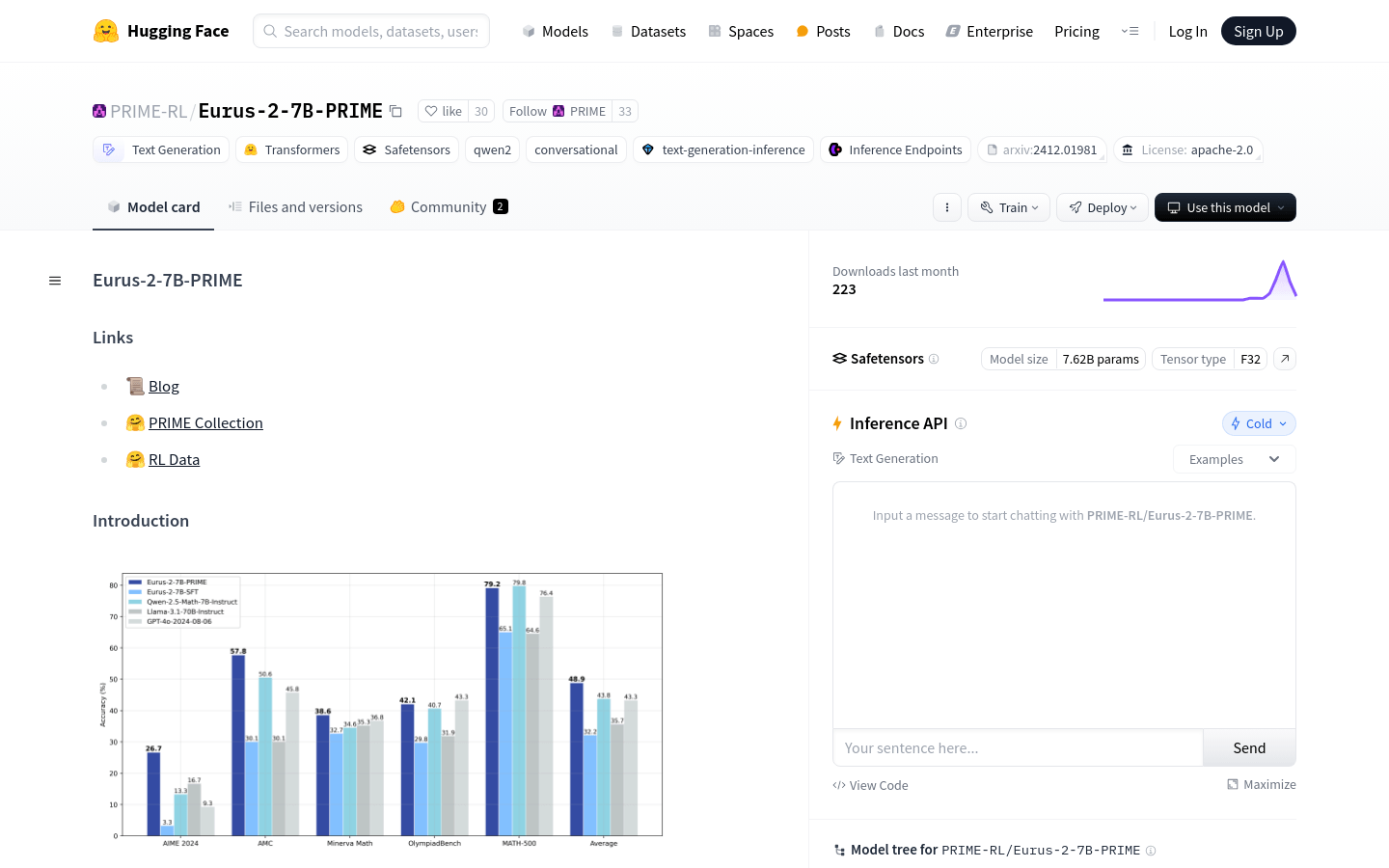Click the search magnifier icon
Screen dimensions: 1389x868
(270, 31)
